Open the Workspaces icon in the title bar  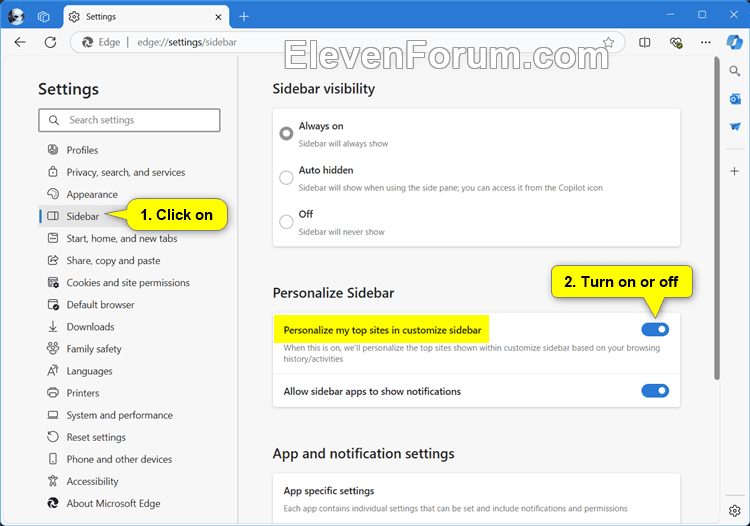click(x=44, y=17)
